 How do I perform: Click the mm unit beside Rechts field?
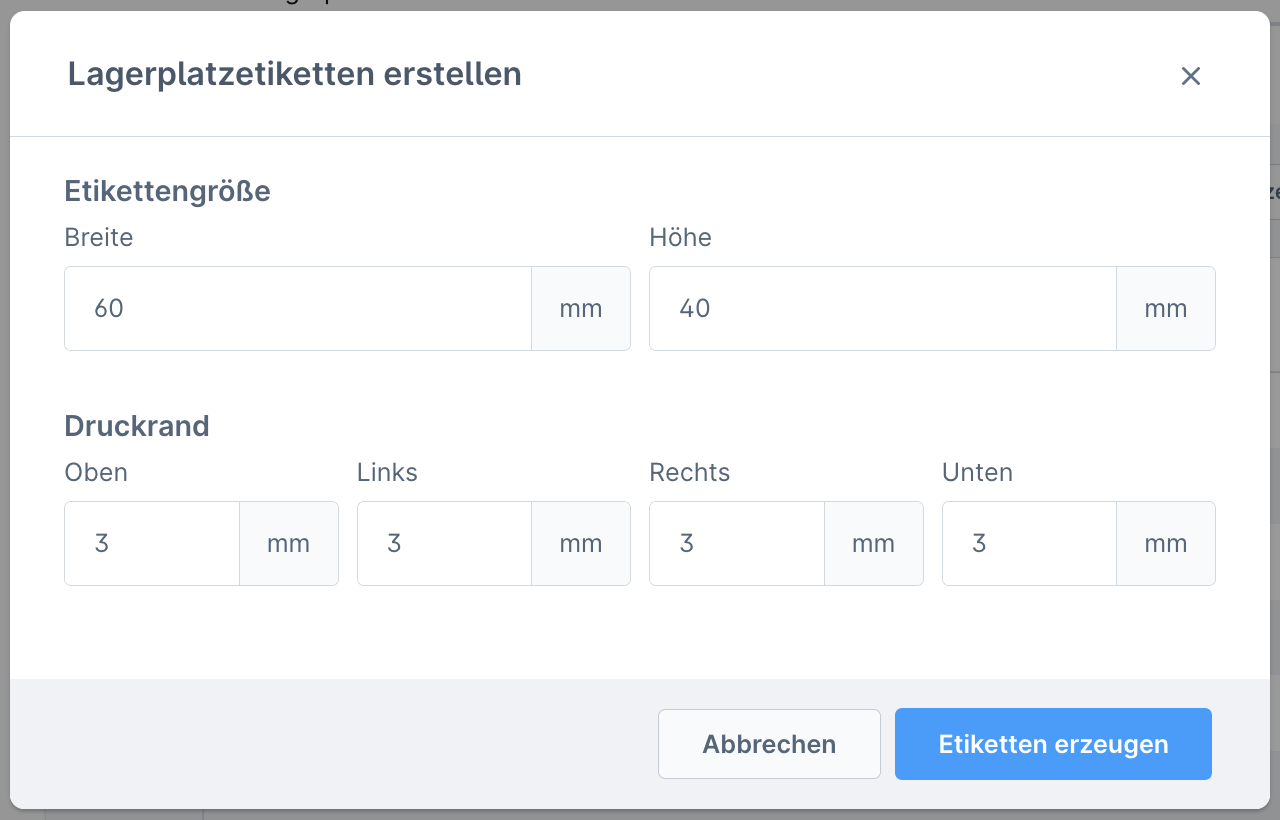tap(874, 543)
